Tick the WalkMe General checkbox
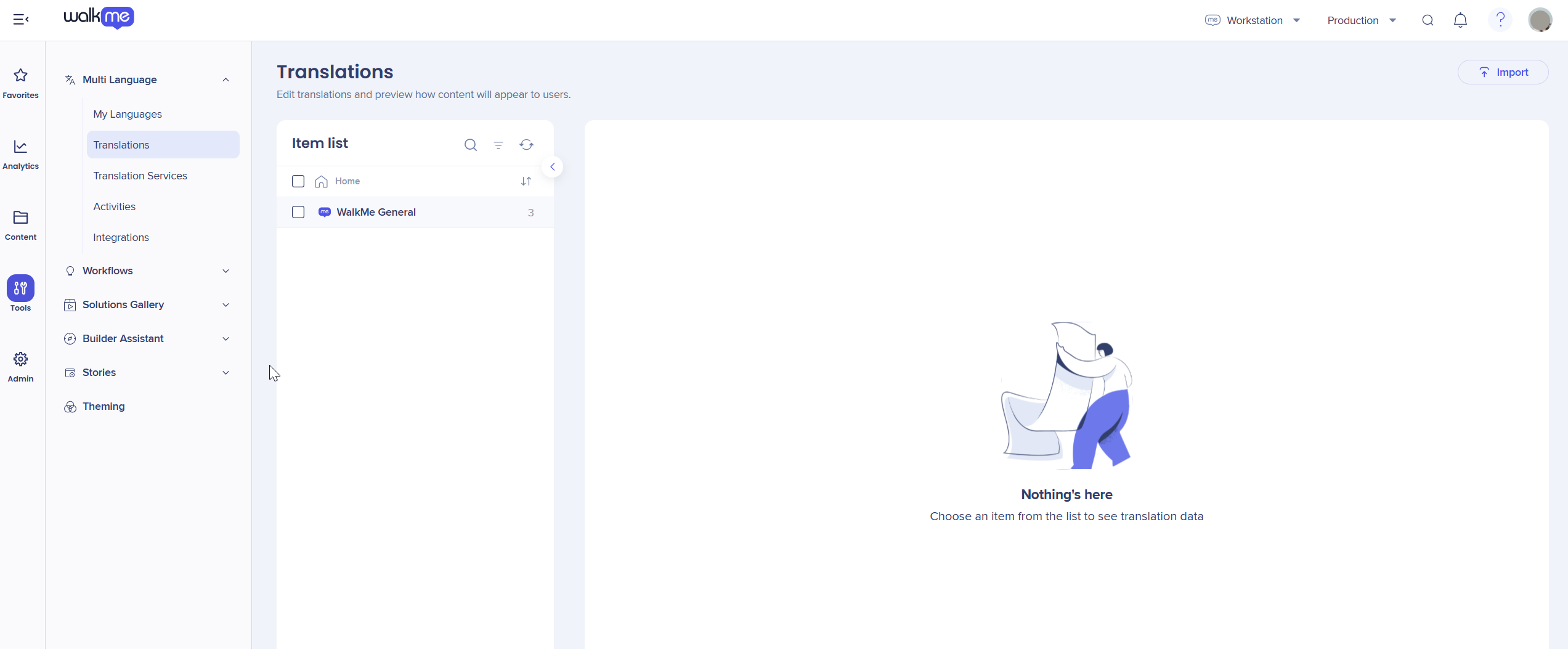Screen dimensions: 1568x649 coord(298,212)
